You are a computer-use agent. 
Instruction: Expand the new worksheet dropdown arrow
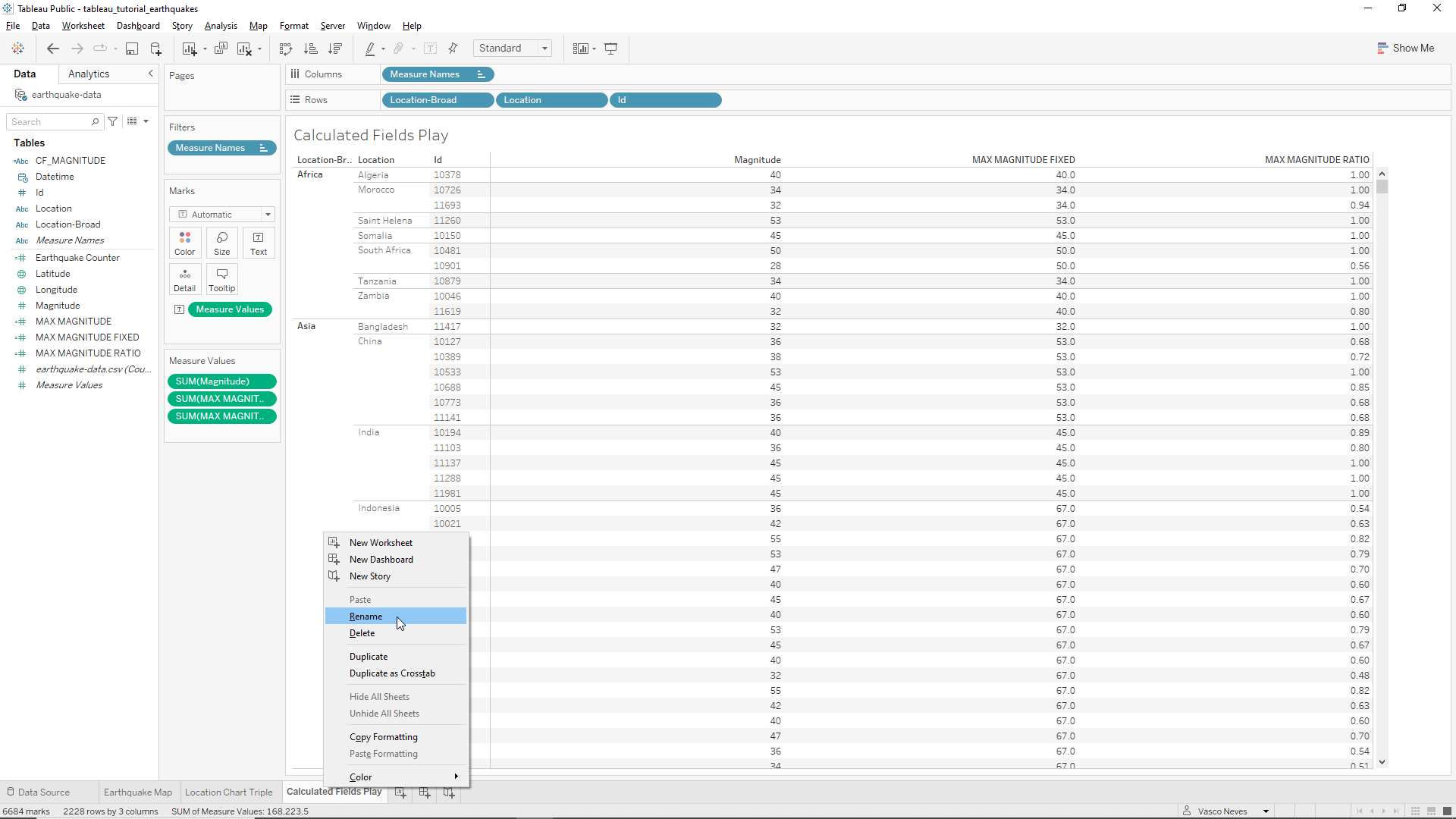(x=205, y=49)
